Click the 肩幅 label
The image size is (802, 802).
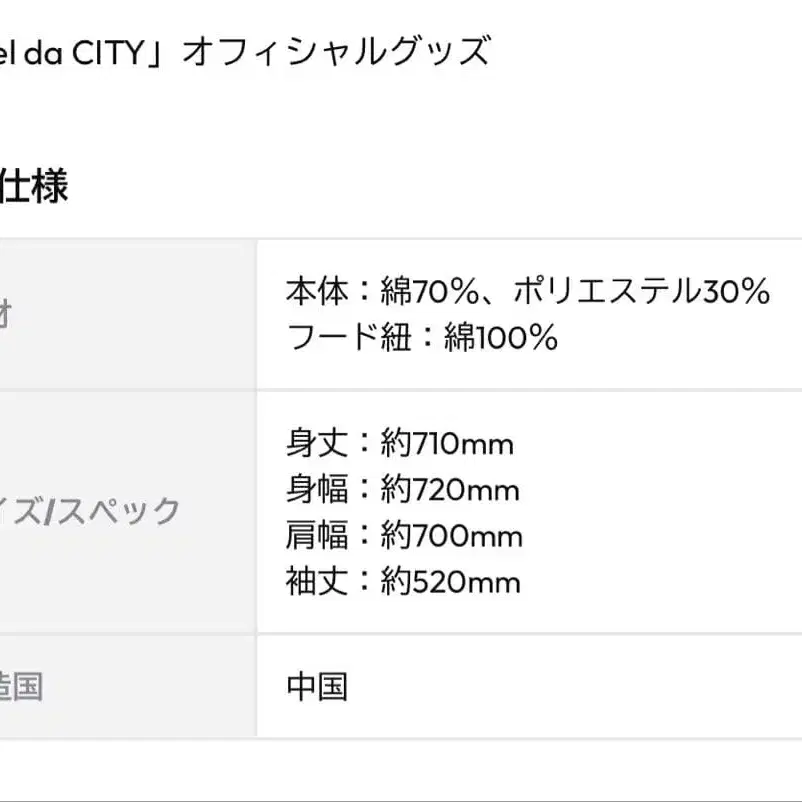[316, 536]
